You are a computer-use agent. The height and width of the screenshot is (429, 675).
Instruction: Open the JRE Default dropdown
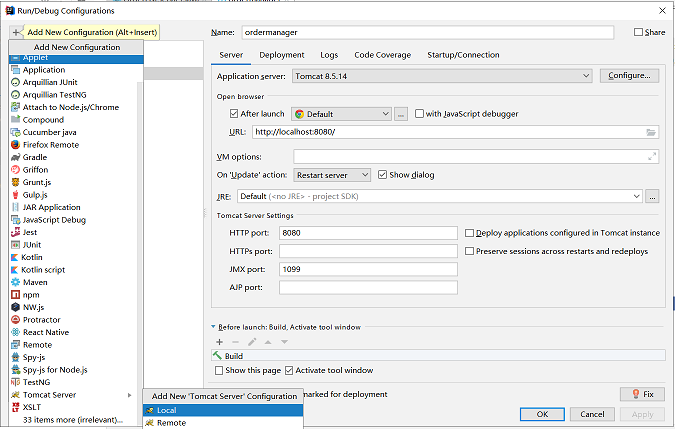[x=440, y=196]
